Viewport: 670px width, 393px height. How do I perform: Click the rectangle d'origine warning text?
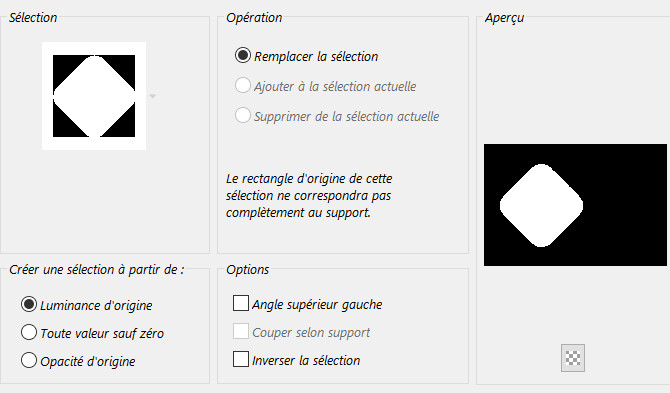309,195
